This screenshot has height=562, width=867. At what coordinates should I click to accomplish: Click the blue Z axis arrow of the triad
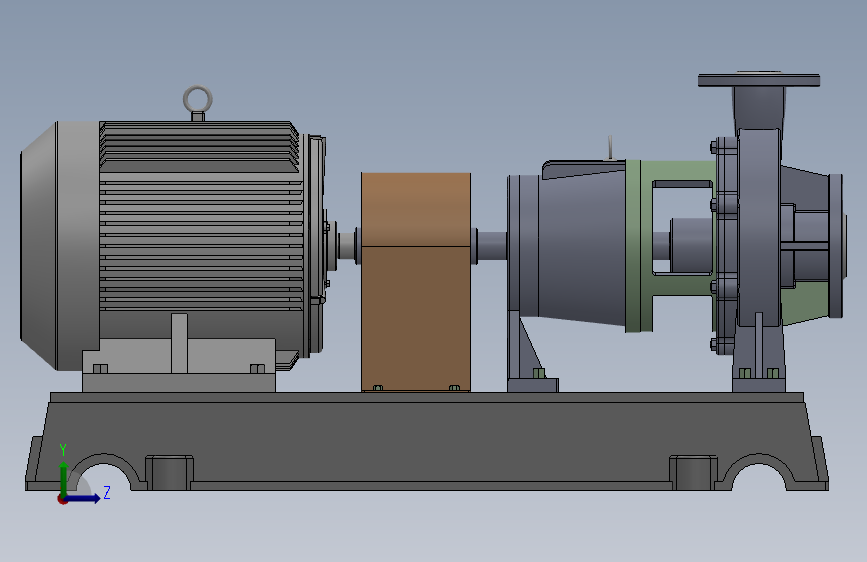click(x=83, y=498)
